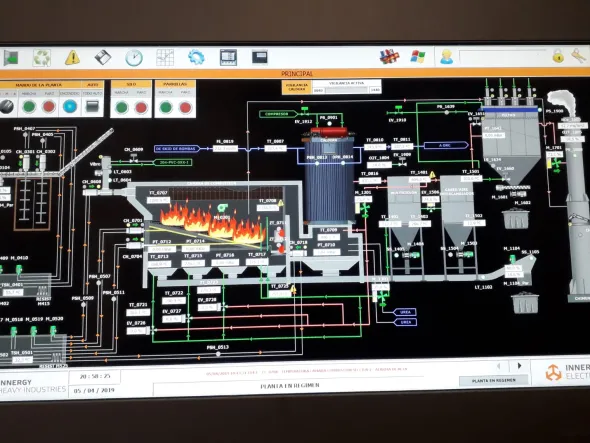The width and height of the screenshot is (590, 443).
Task: Open the alarms warning triangle icon
Action: tap(72, 58)
